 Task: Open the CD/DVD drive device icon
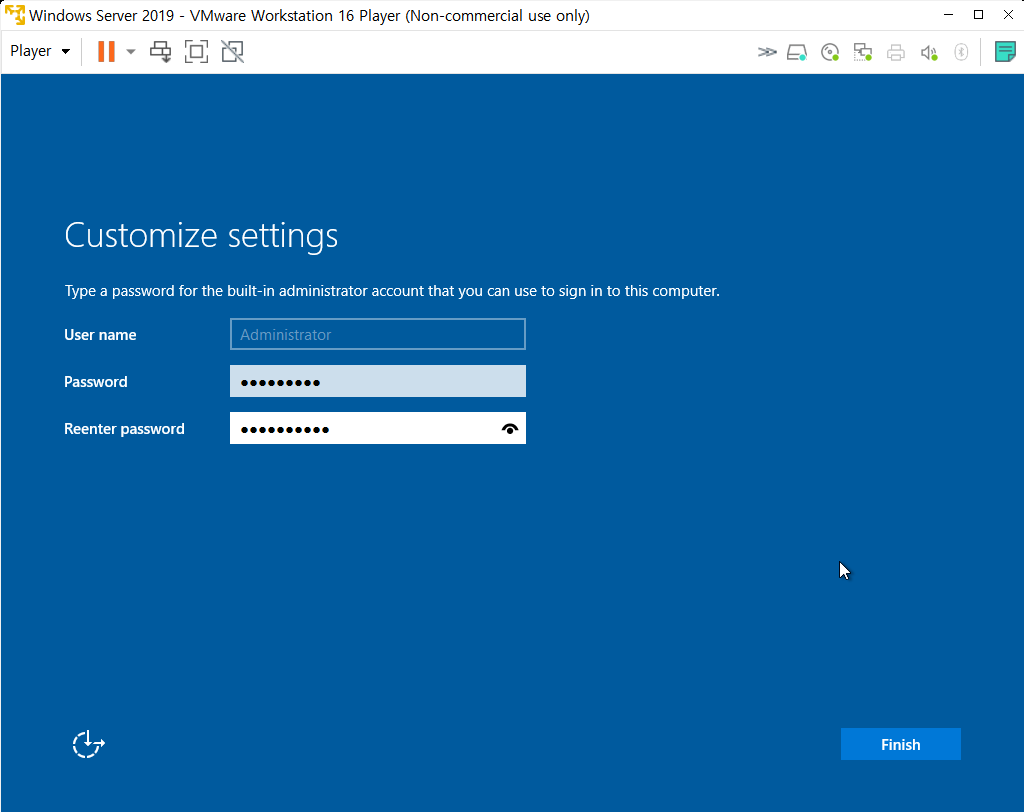tap(830, 52)
